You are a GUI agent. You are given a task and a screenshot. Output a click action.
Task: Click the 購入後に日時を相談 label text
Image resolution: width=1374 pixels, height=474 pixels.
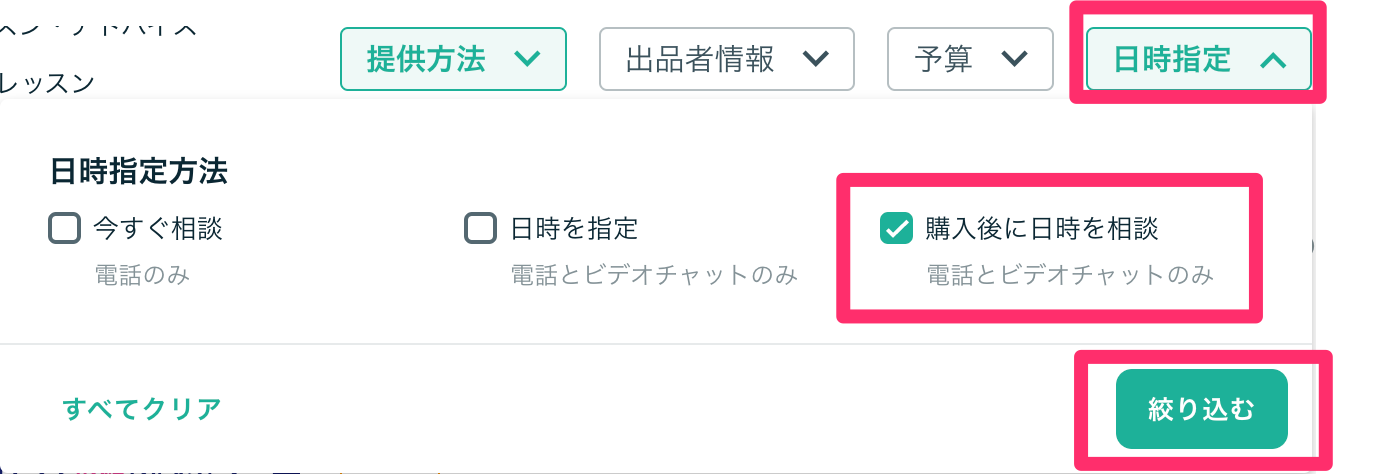(x=1042, y=229)
